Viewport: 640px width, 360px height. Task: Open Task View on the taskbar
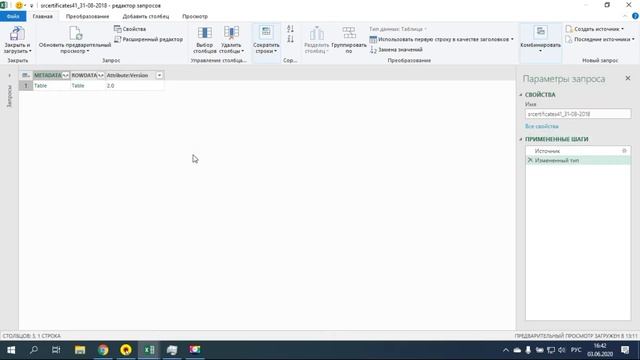56,350
